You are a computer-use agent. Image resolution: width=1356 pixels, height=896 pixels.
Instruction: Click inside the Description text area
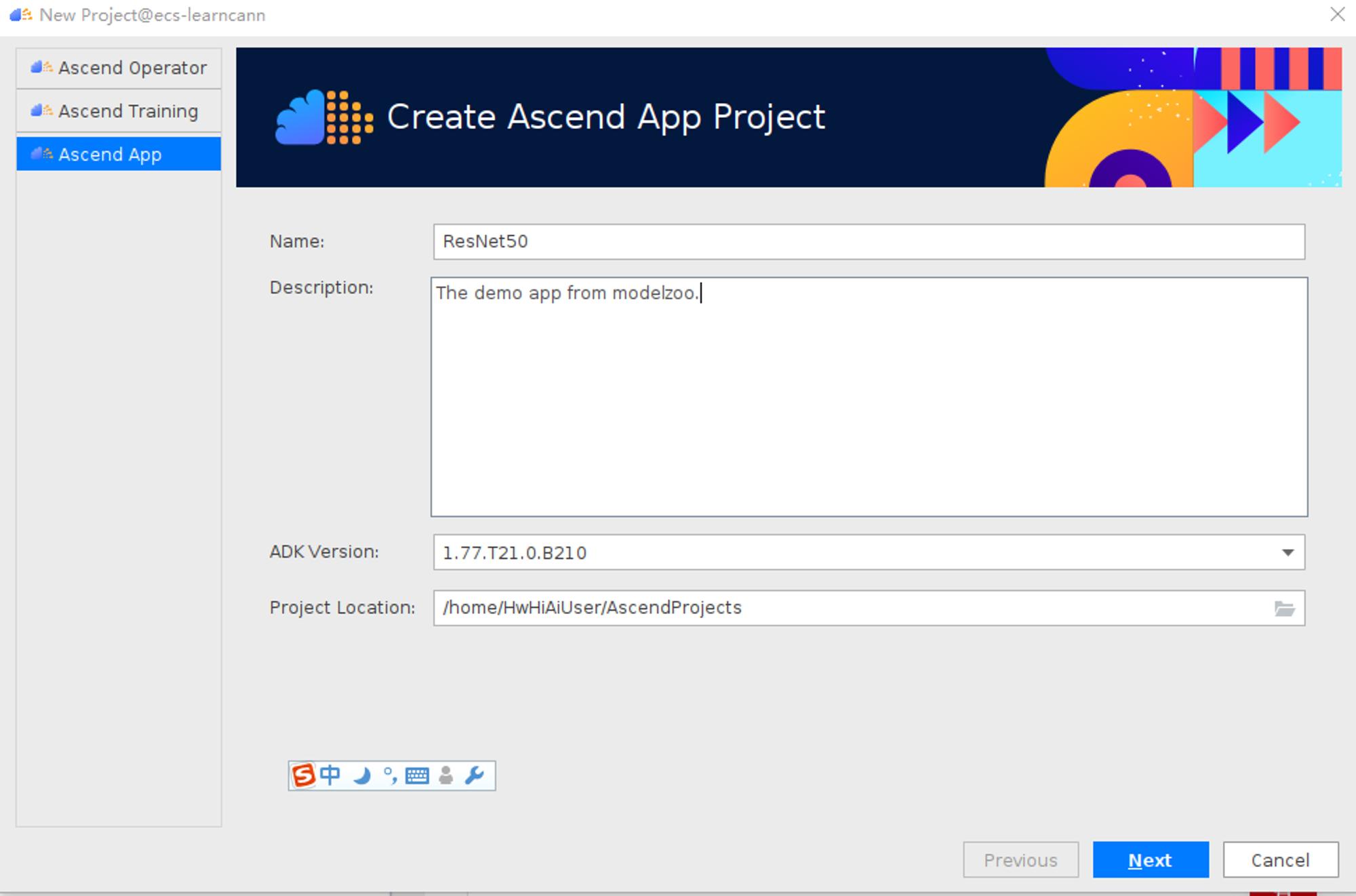point(869,397)
